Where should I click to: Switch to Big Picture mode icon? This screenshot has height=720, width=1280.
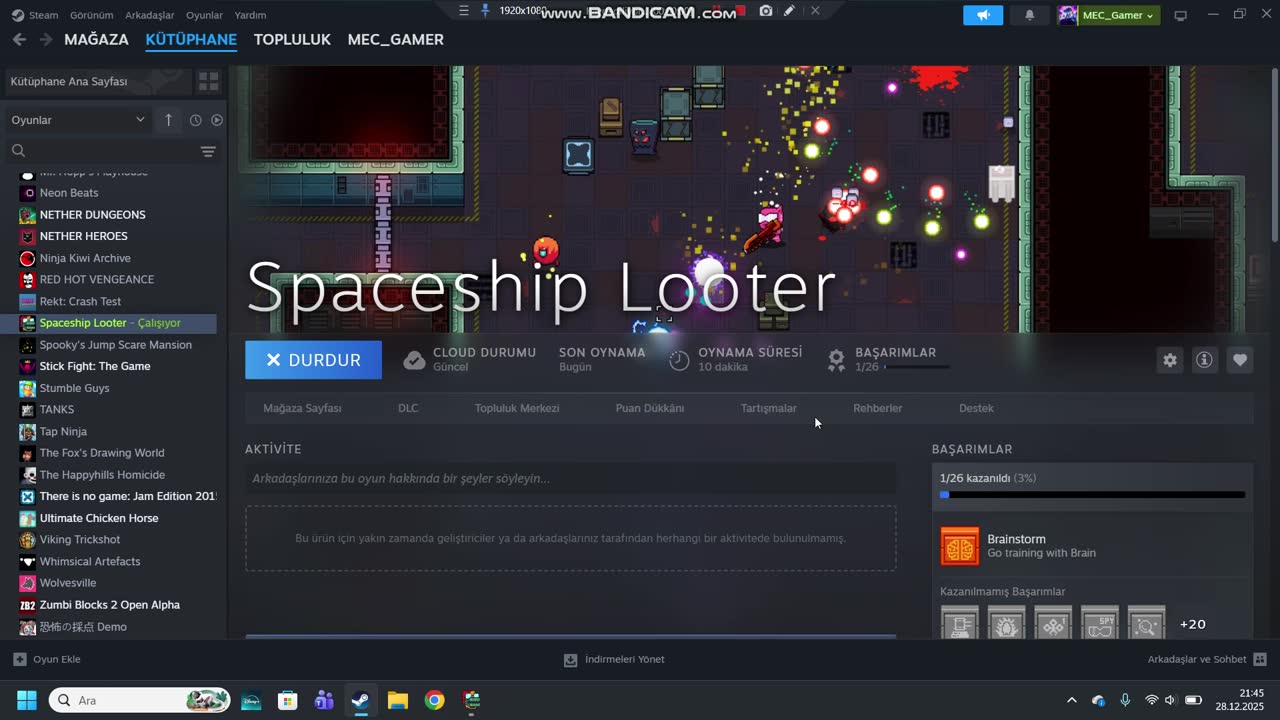[1180, 15]
